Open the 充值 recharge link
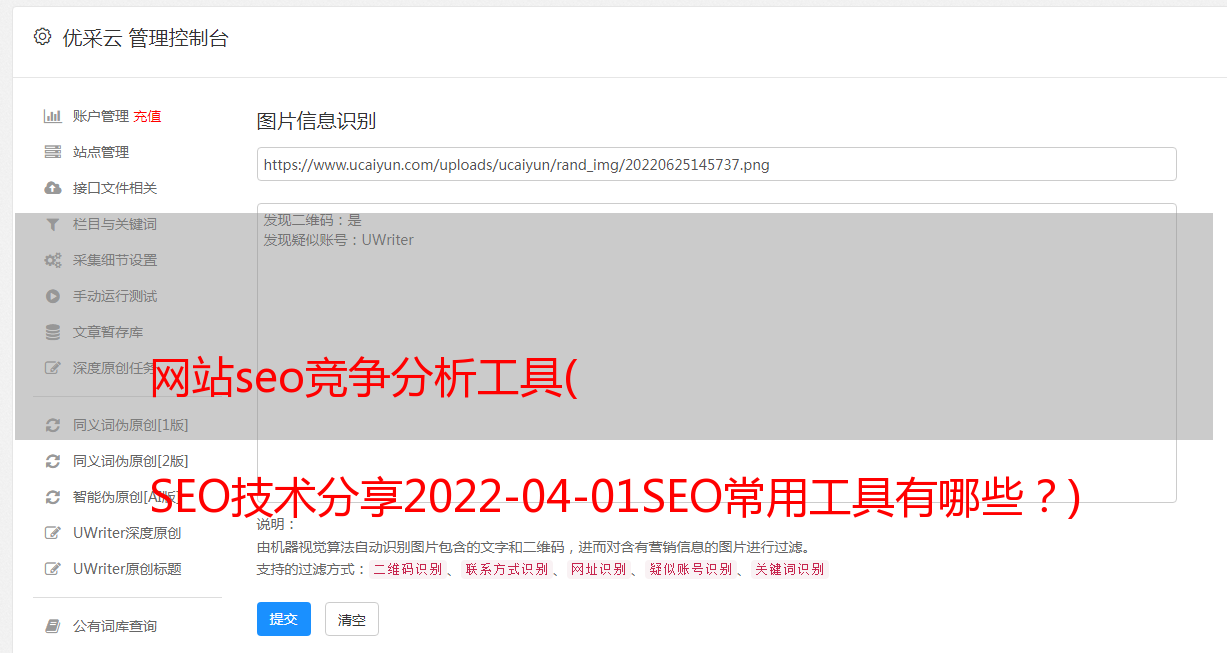 147,116
